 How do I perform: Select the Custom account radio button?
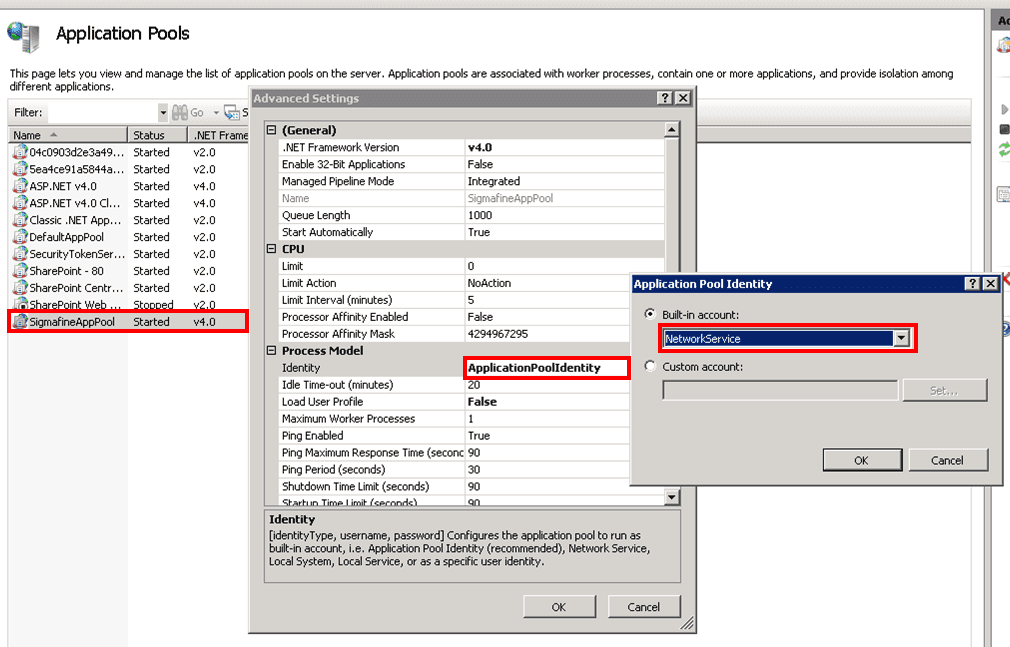(x=651, y=364)
